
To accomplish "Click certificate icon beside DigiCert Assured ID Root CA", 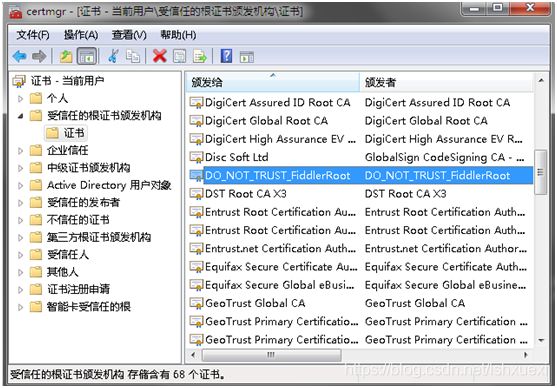I will (x=196, y=103).
